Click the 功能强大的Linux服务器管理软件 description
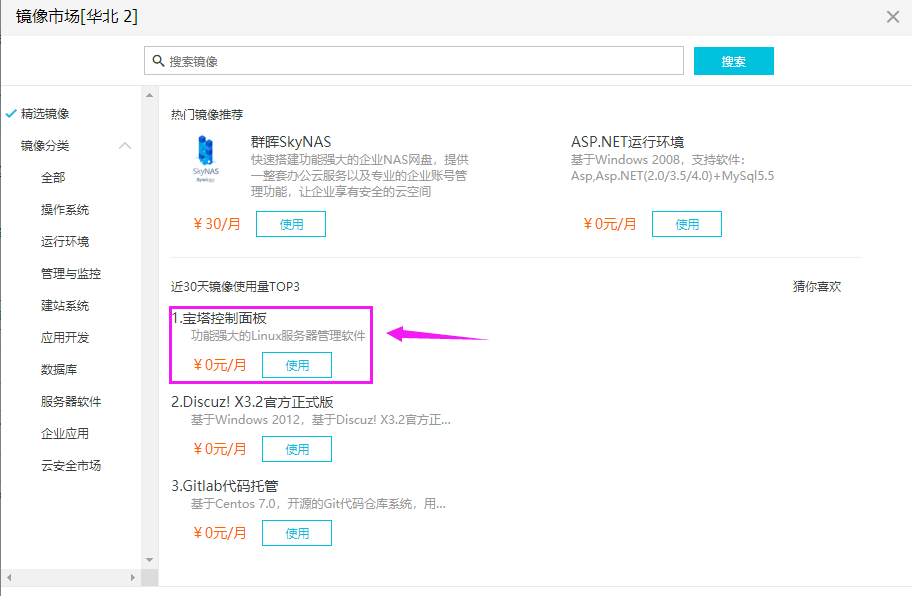 point(278,336)
